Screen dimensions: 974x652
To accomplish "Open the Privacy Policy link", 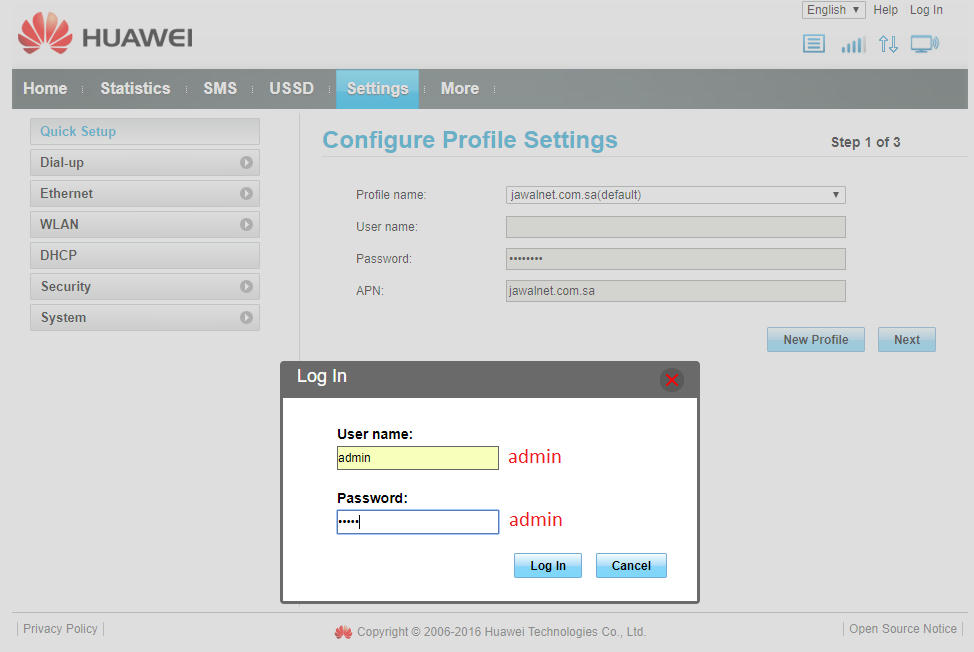I will (x=60, y=629).
